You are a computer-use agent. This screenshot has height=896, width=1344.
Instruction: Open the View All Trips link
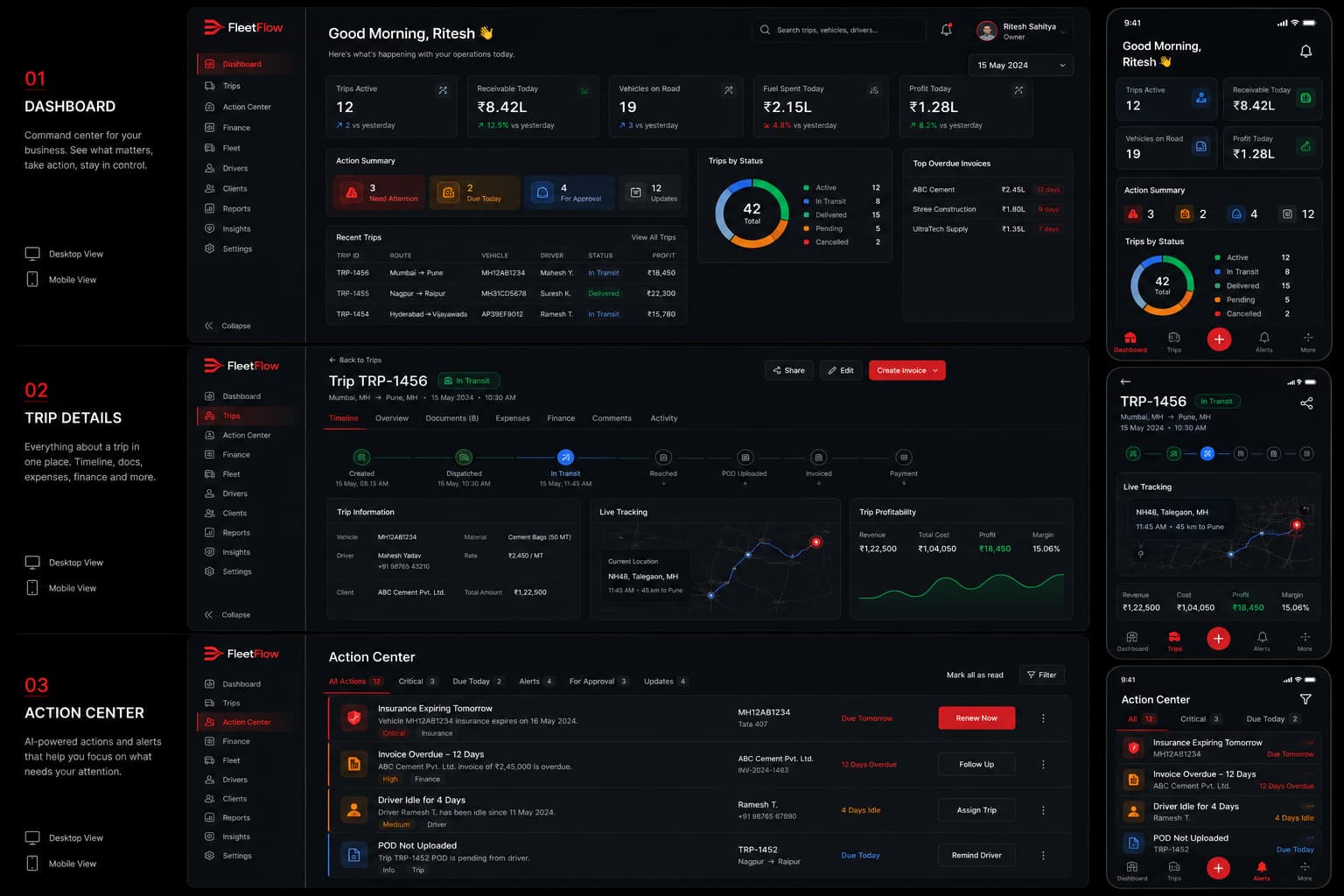point(654,238)
